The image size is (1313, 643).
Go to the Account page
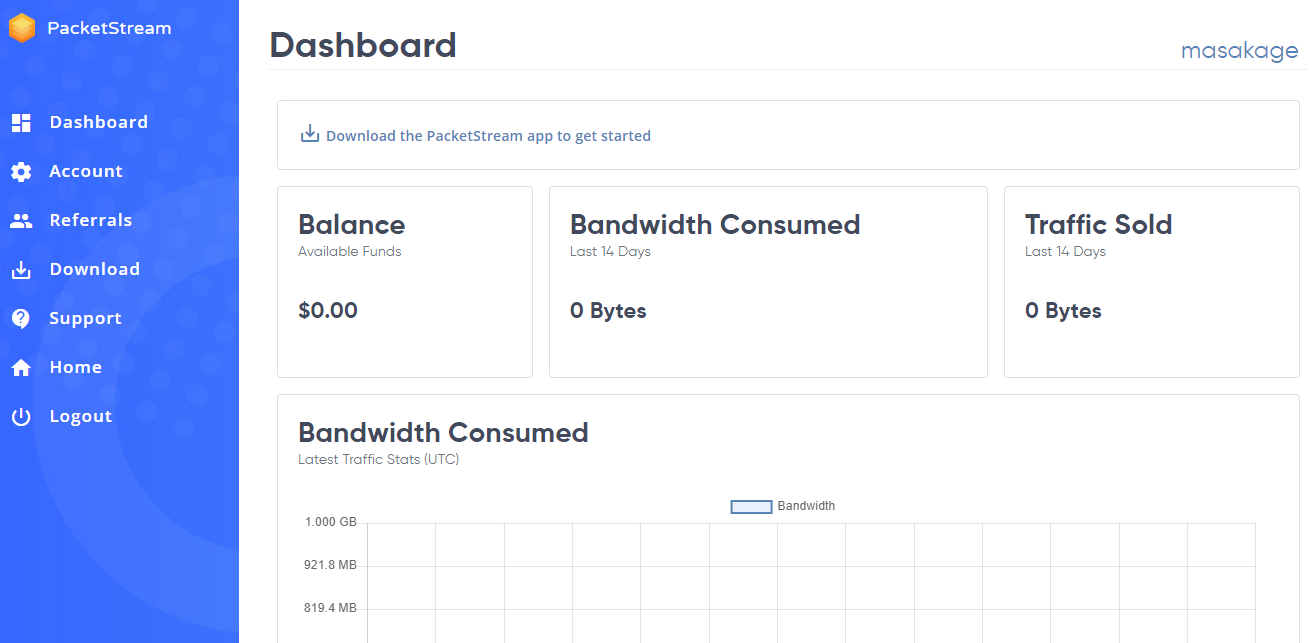coord(86,171)
